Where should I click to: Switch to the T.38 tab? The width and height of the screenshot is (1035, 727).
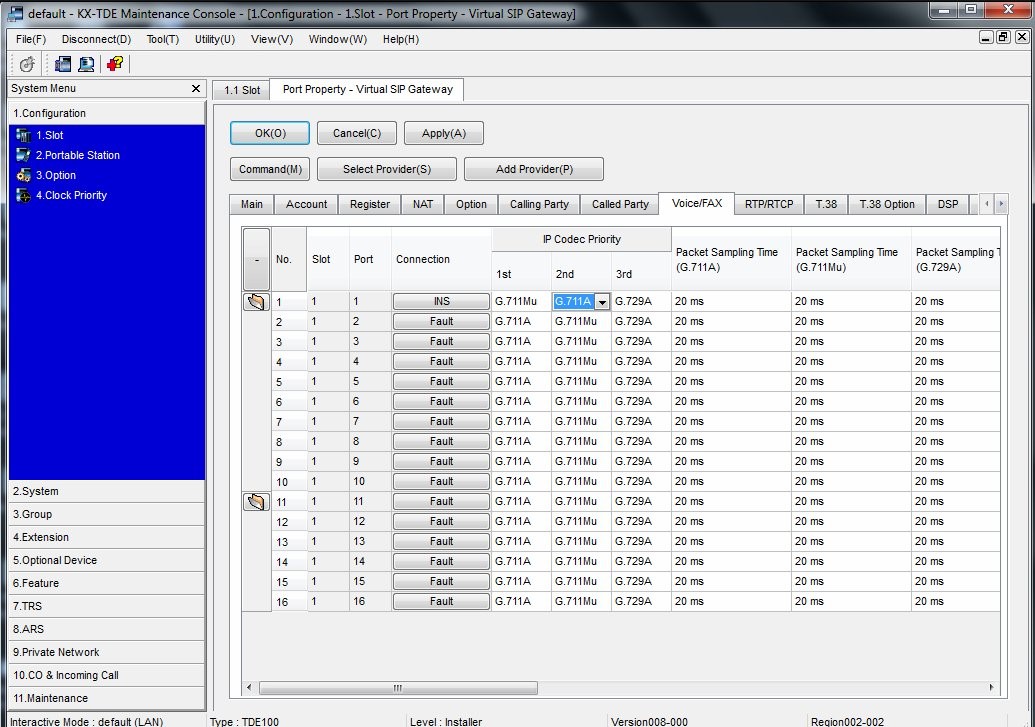click(x=826, y=205)
